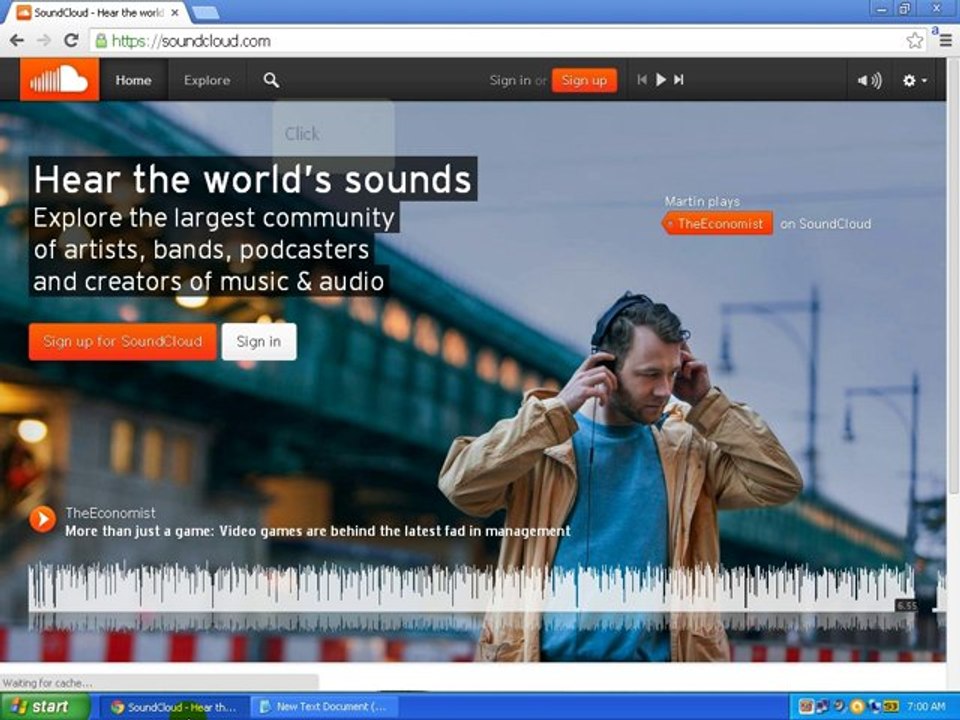Skip to previous track in header player
The height and width of the screenshot is (720, 960).
coord(642,80)
